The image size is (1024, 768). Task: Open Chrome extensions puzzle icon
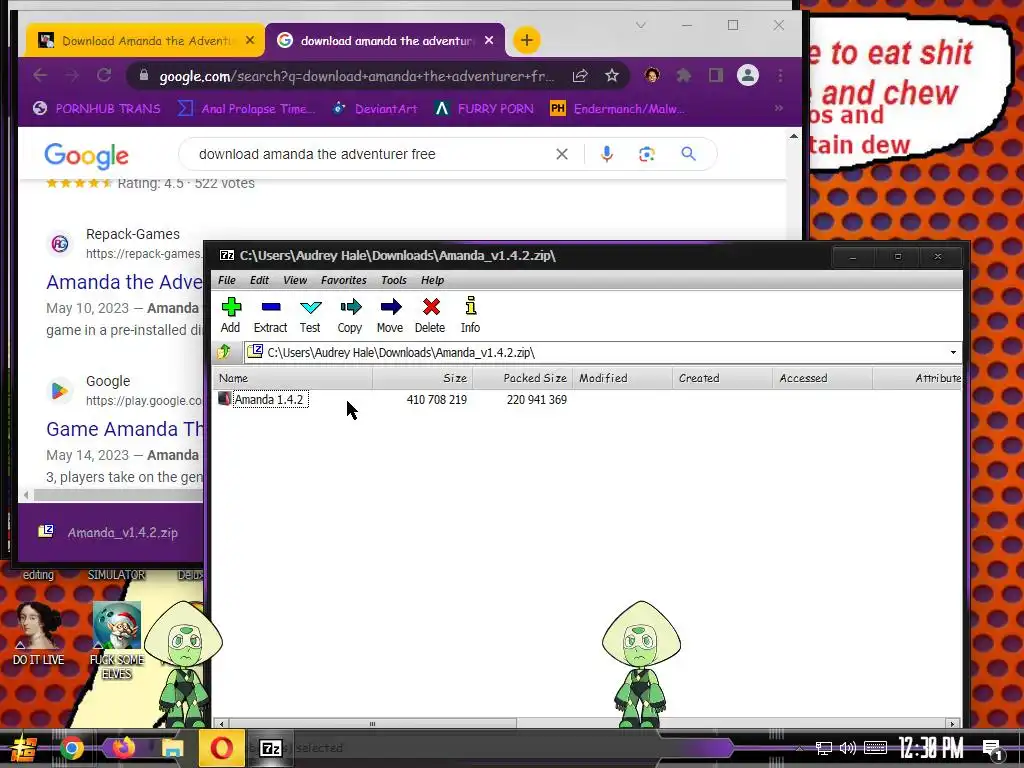(x=684, y=76)
